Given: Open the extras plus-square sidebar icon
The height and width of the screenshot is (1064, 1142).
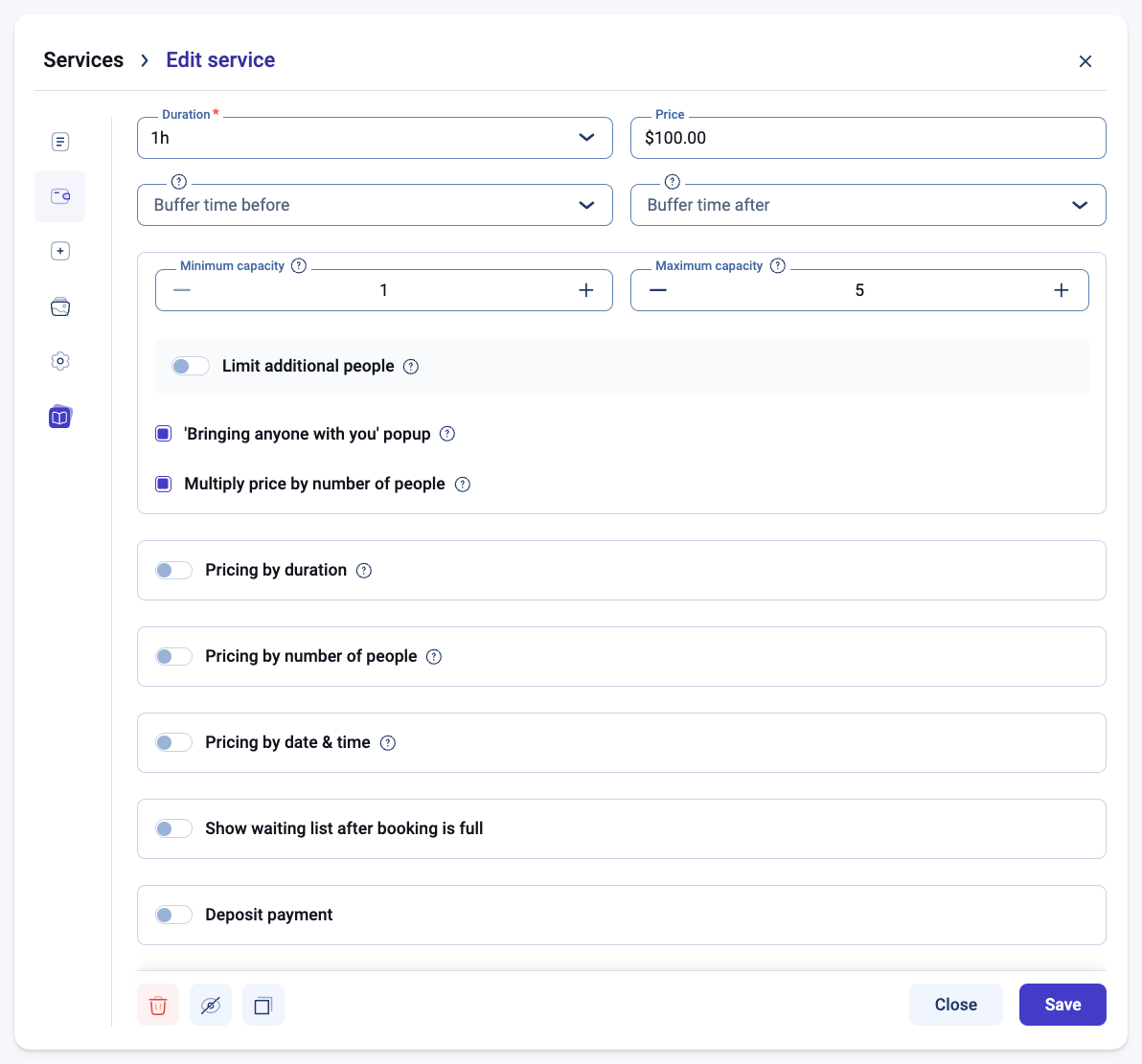Looking at the screenshot, I should (60, 251).
